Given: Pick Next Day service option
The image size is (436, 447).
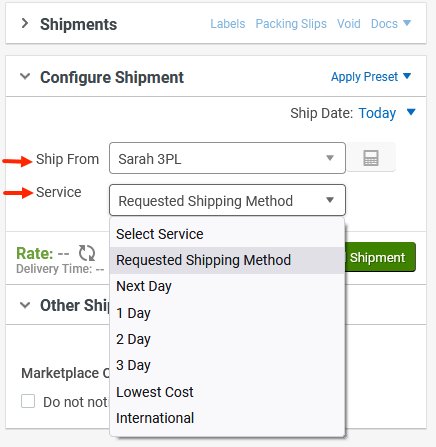Looking at the screenshot, I should click(x=227, y=286).
